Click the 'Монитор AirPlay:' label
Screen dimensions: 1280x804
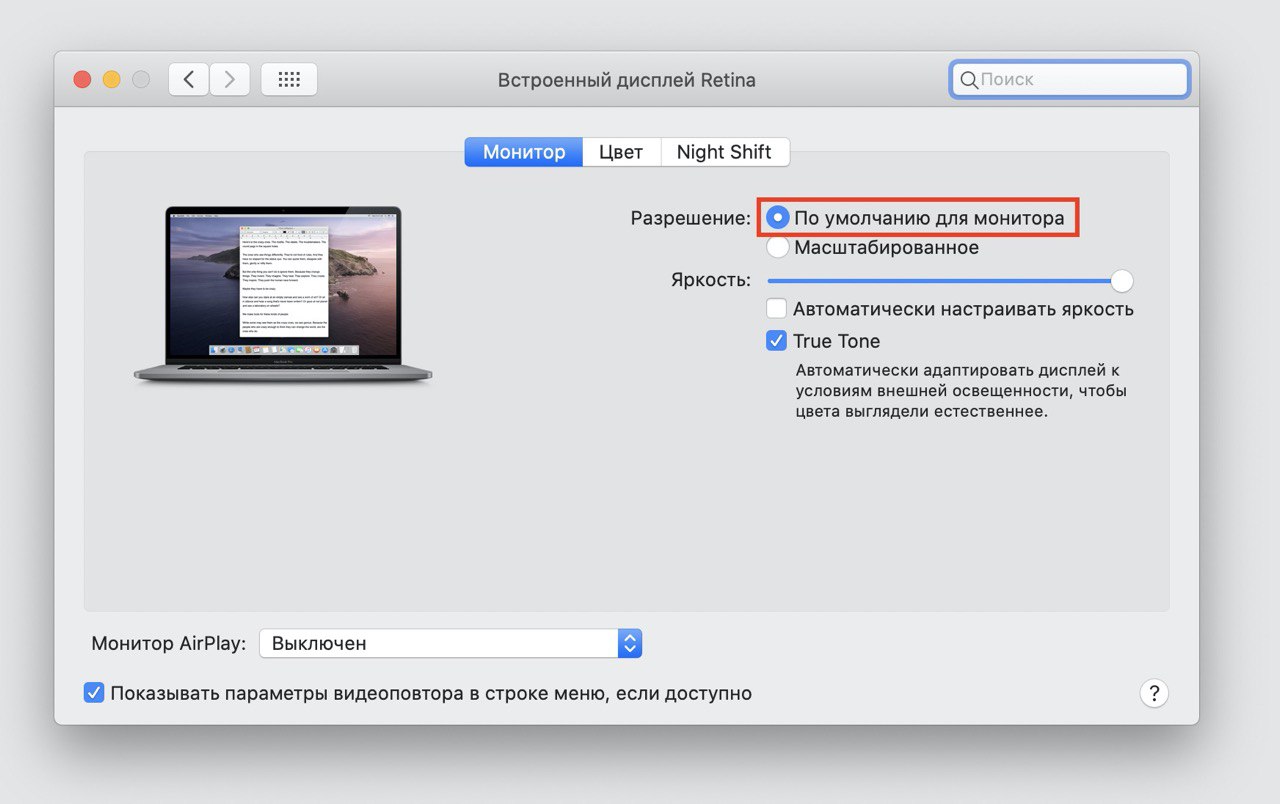click(x=169, y=643)
